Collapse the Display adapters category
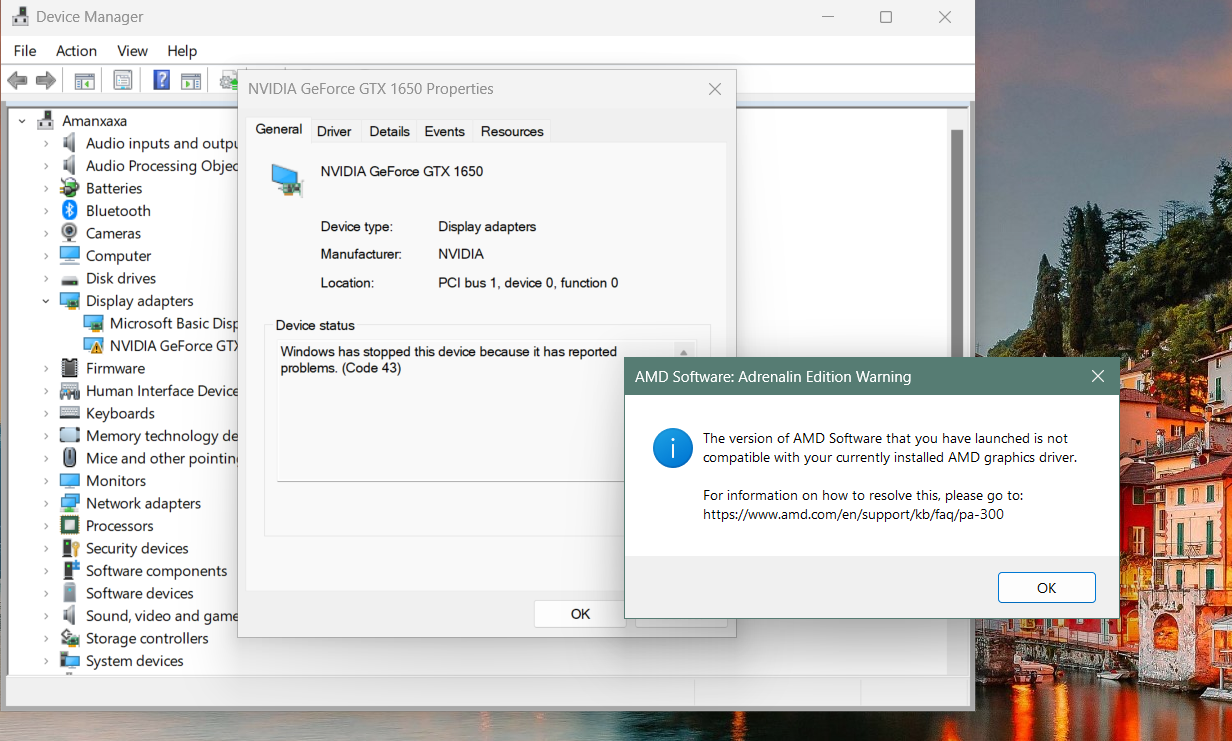Viewport: 1232px width, 741px height. [45, 300]
